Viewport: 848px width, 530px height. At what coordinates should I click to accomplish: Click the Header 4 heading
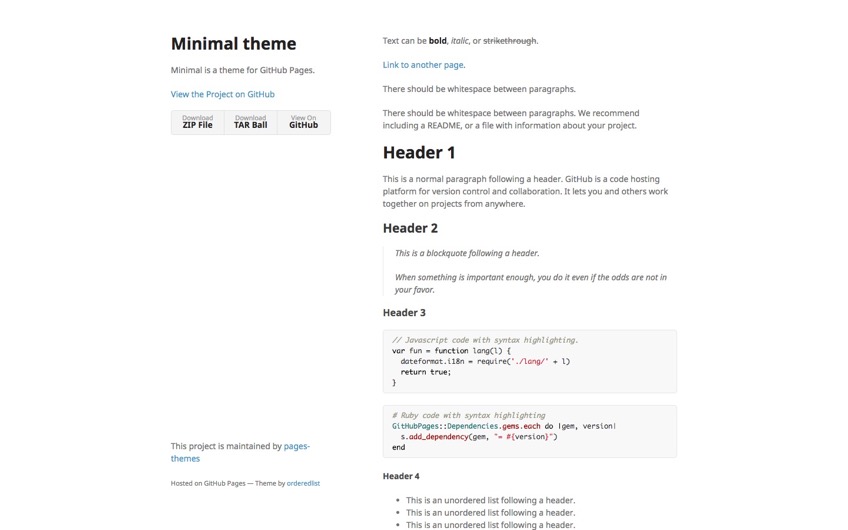pos(401,476)
